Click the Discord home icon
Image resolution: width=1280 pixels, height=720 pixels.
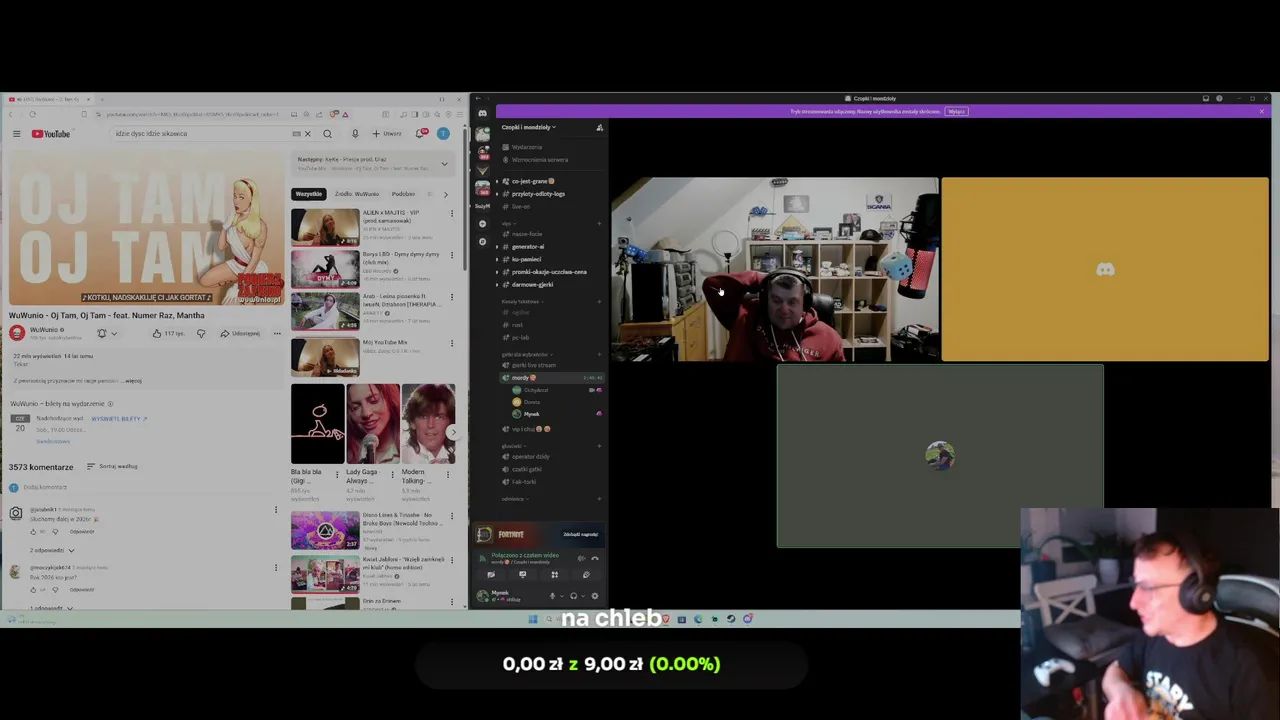click(x=482, y=113)
